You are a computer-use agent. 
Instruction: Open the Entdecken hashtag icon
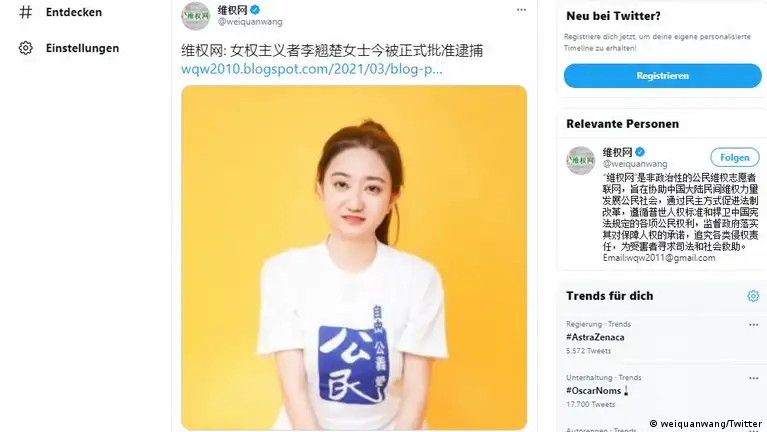[x=25, y=12]
